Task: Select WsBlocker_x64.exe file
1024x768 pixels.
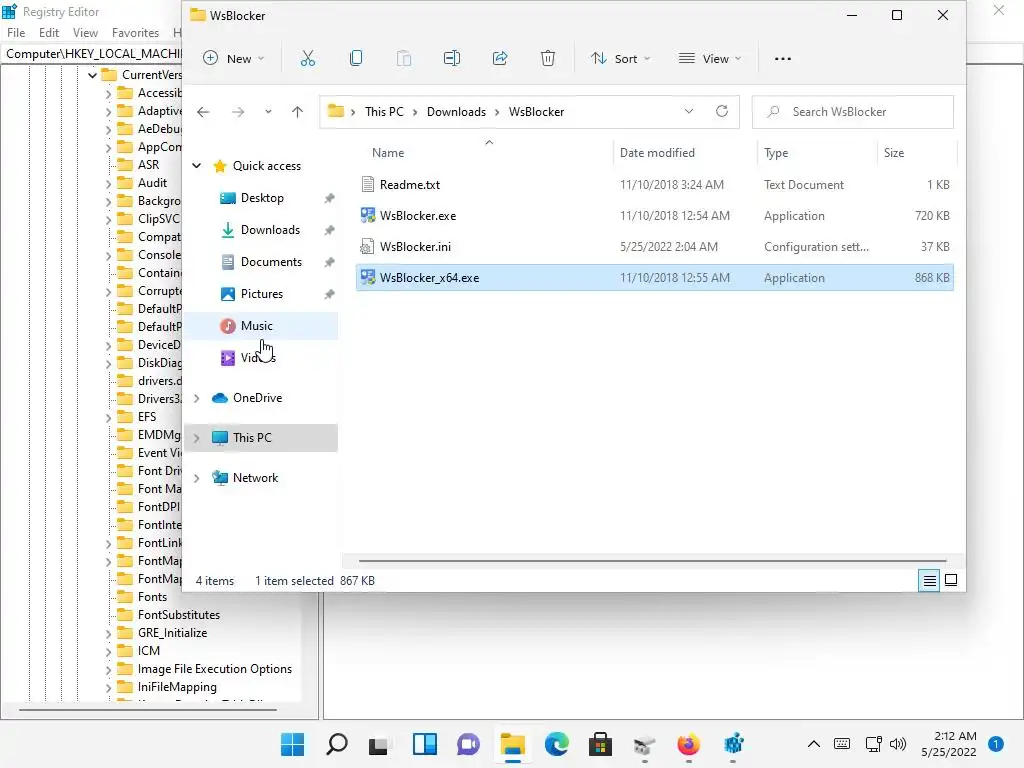Action: pos(655,278)
